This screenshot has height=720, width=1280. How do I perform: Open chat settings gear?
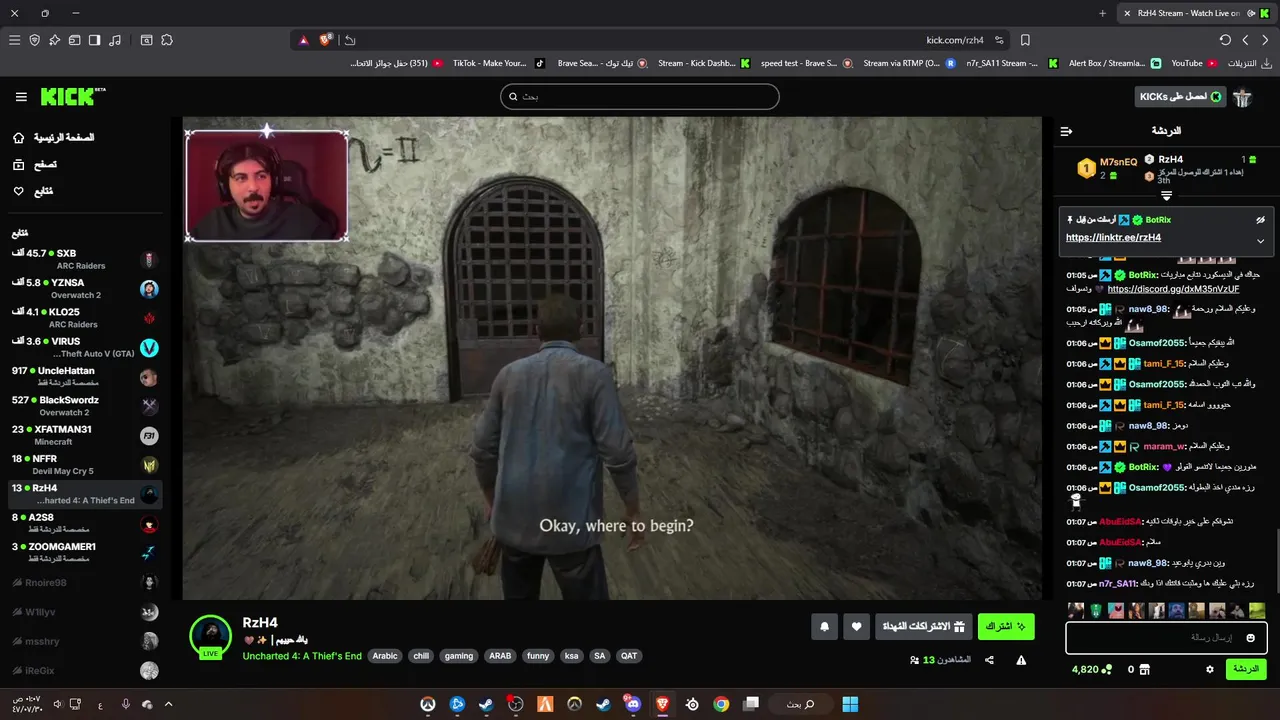tap(1210, 669)
